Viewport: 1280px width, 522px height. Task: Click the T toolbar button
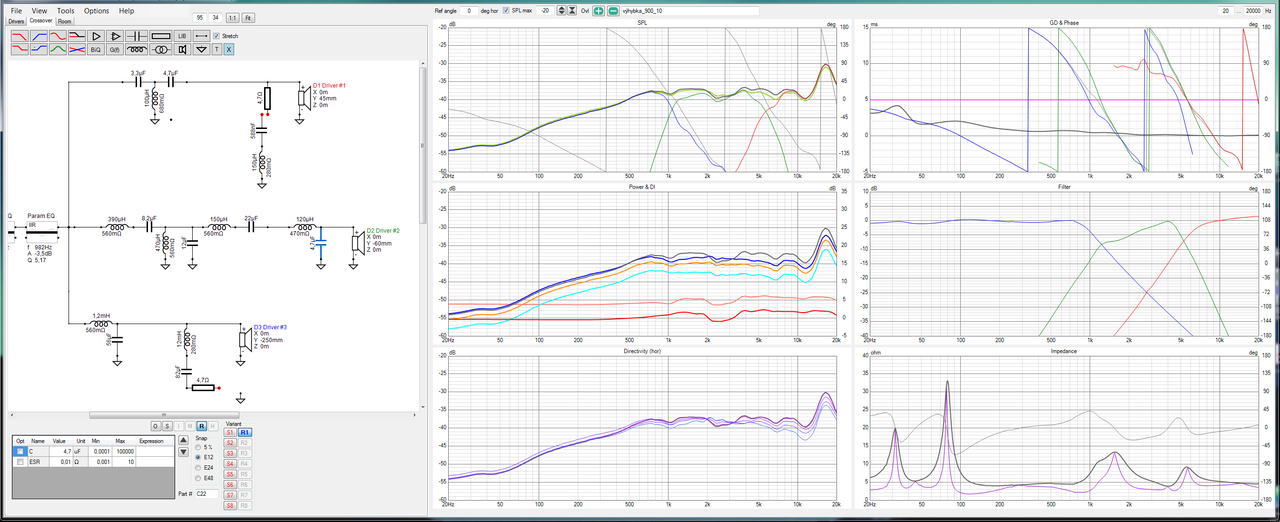[x=217, y=49]
